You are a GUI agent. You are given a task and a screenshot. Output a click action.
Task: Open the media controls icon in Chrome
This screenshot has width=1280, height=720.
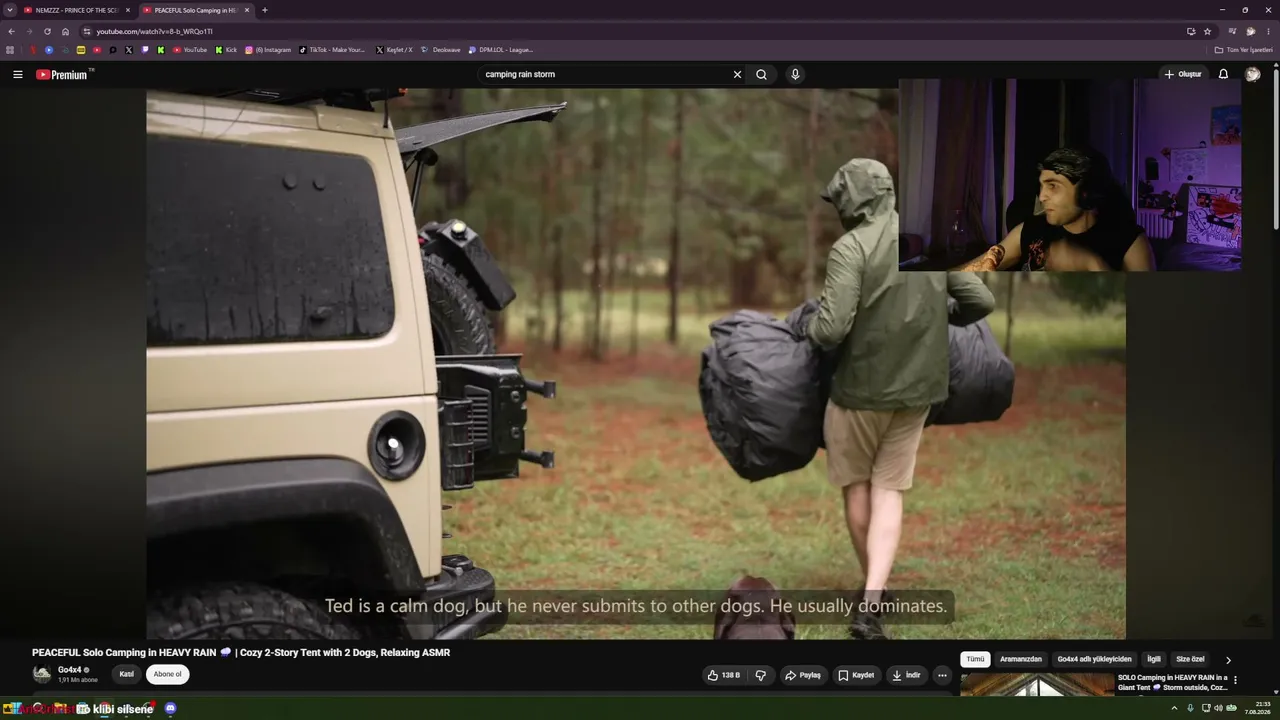[1232, 31]
